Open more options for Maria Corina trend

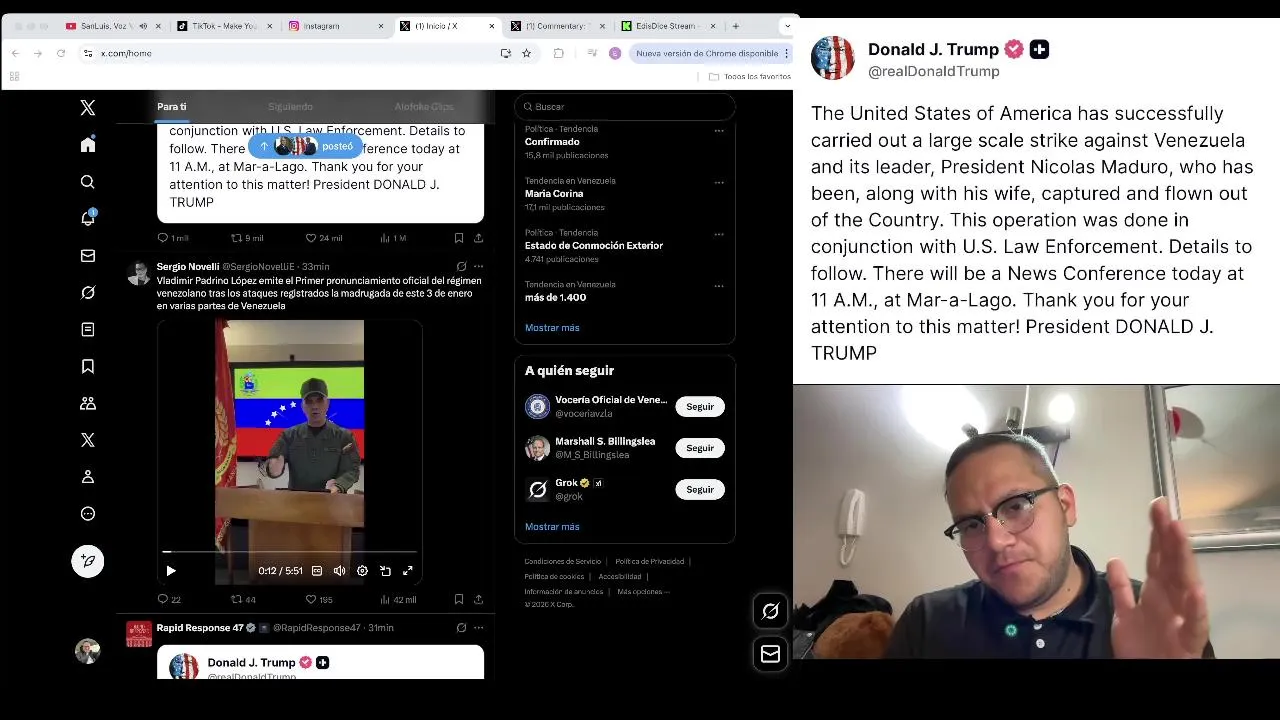[719, 182]
